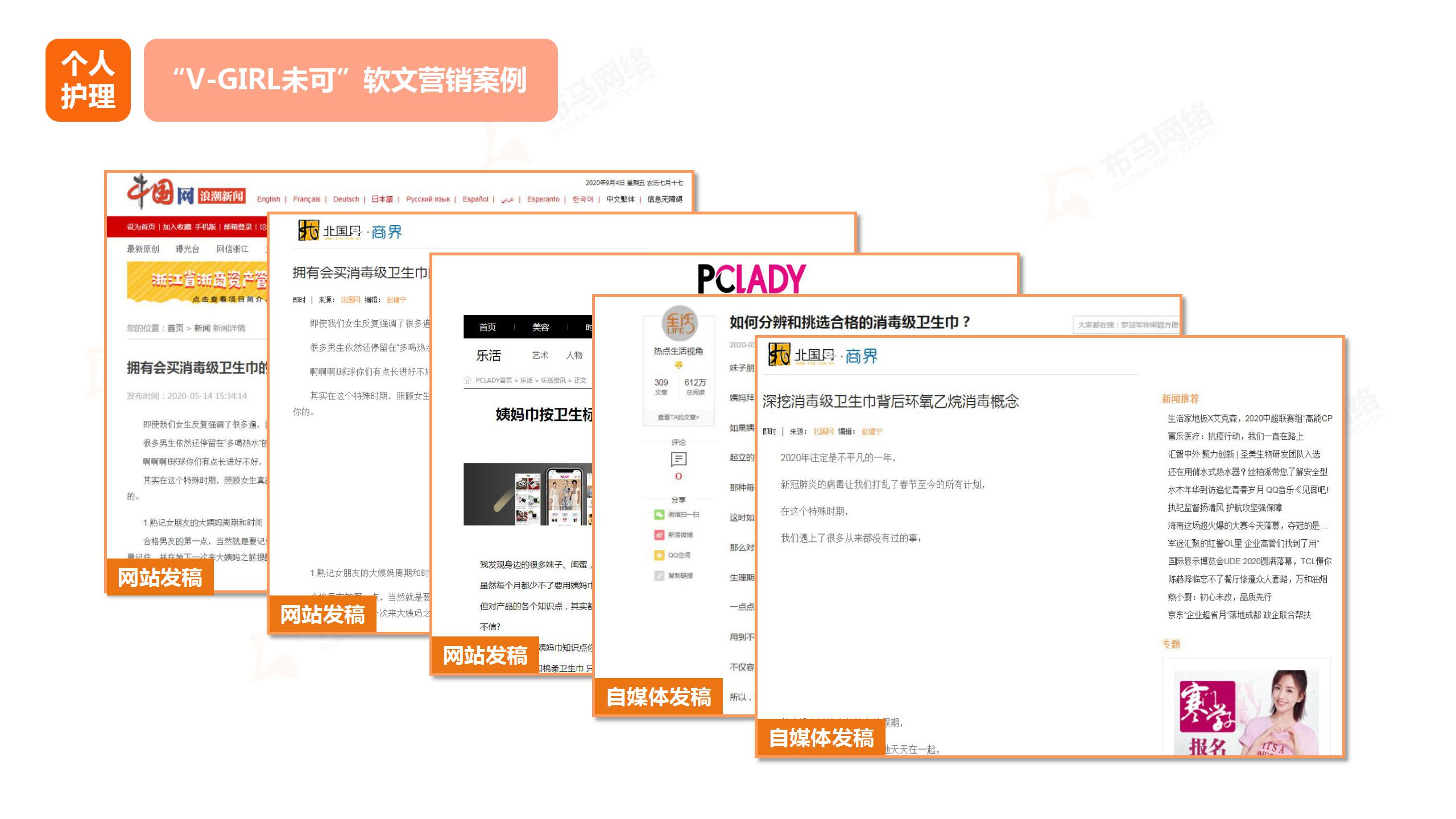Click 北国网 source link in 深挖消毒级 article
This screenshot has height=819, width=1456.
[x=823, y=431]
